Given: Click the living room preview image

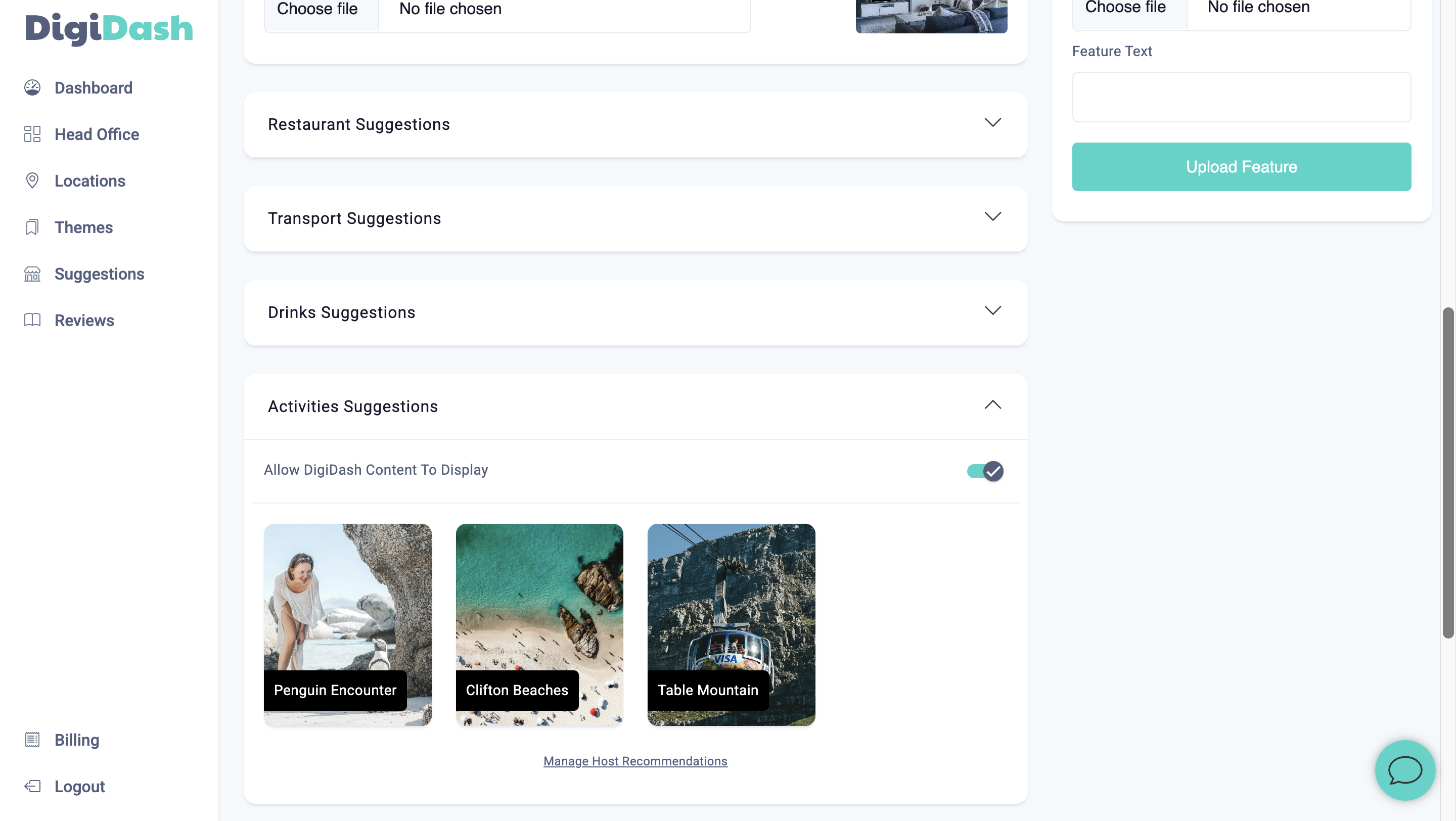Looking at the screenshot, I should 931,16.
